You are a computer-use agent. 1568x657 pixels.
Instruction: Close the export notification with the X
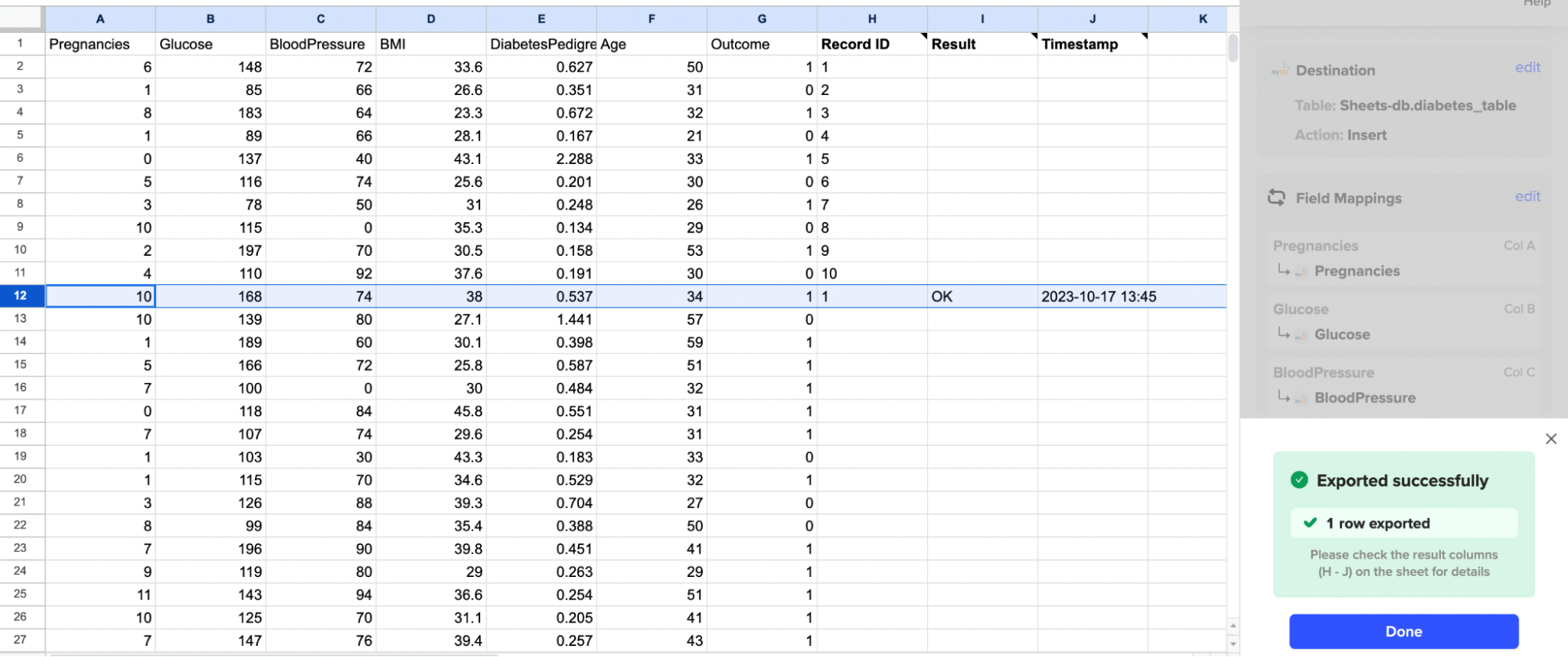1551,439
